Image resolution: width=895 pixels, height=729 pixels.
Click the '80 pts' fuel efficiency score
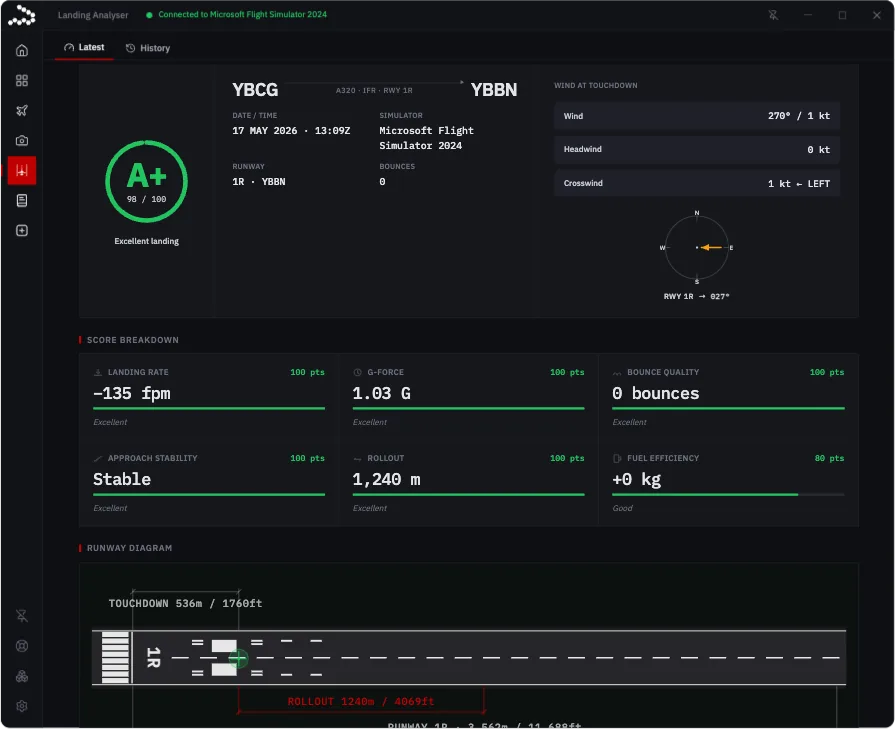click(829, 458)
